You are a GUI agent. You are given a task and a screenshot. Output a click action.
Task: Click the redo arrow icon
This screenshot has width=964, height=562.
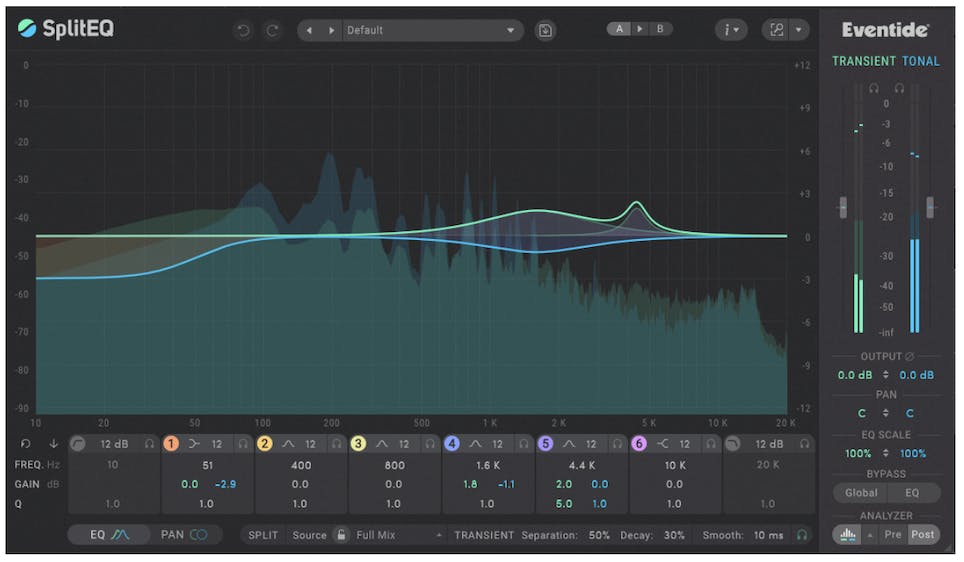[272, 30]
